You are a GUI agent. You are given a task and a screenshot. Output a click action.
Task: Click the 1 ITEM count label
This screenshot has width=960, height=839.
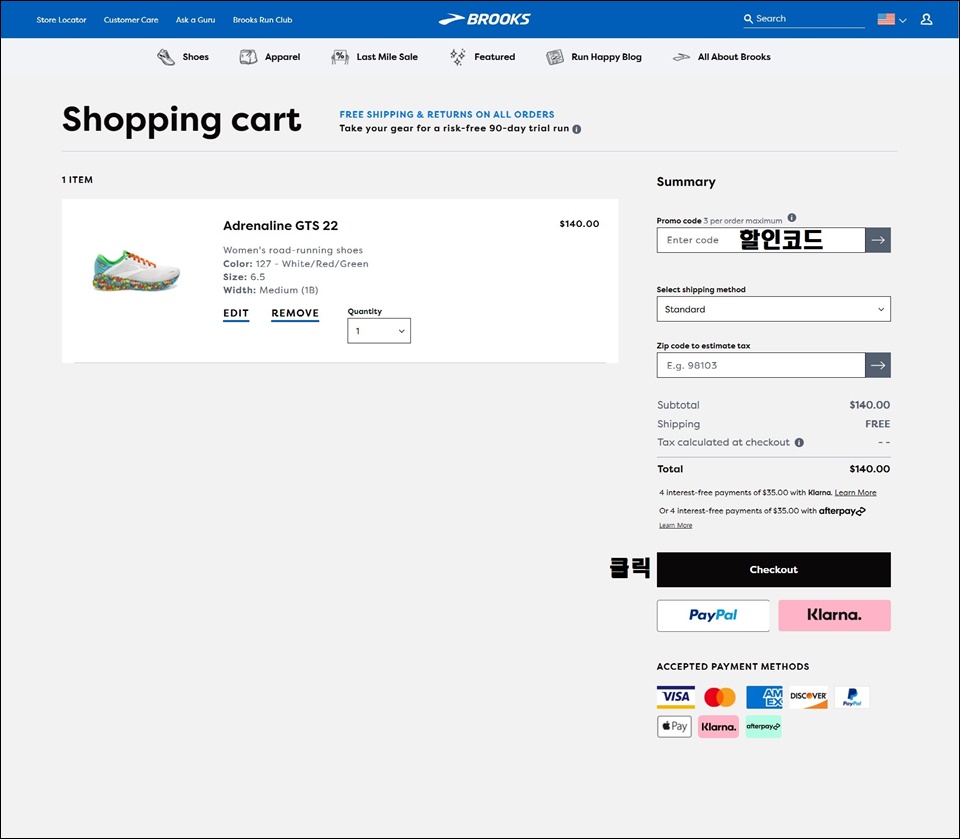tap(77, 180)
